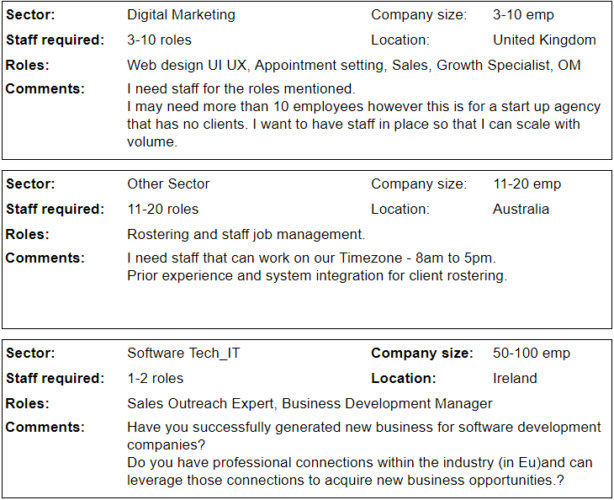Click the Web design UI UX roles line

pyautogui.click(x=354, y=65)
